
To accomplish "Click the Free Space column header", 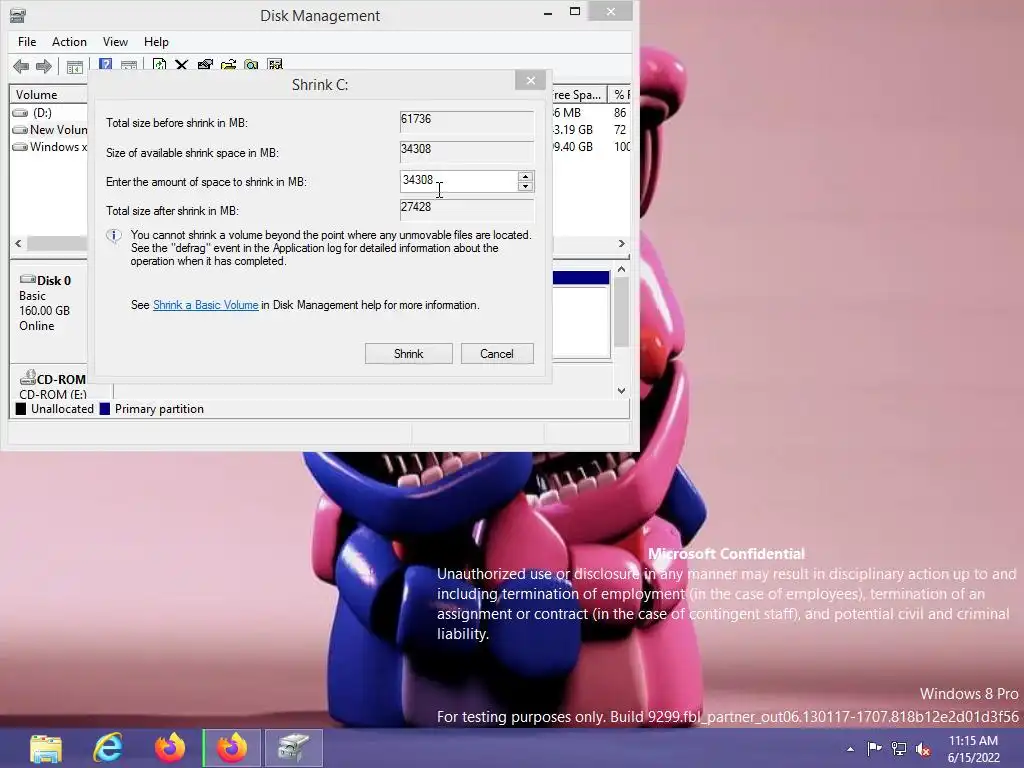I will 579,95.
